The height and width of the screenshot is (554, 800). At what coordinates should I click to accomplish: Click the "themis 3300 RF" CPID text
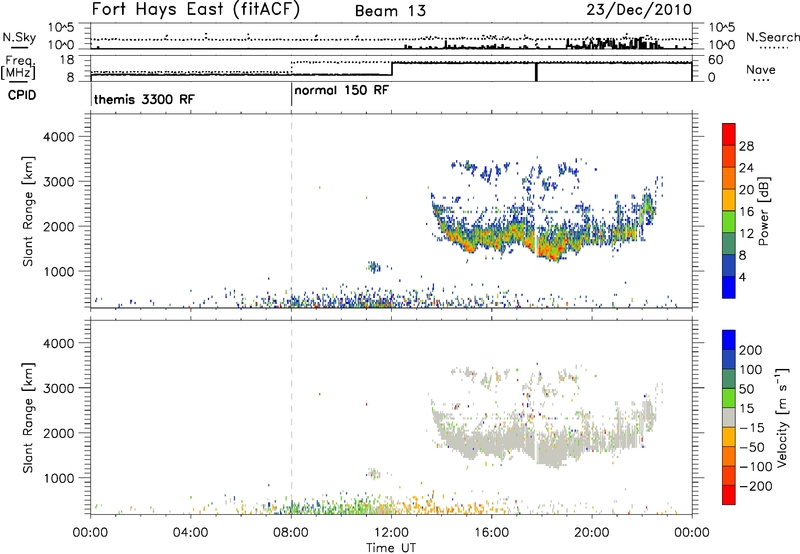pos(144,99)
